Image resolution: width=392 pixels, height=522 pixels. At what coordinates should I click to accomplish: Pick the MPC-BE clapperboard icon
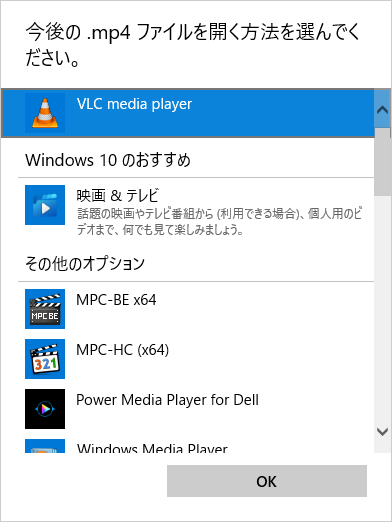(x=45, y=309)
